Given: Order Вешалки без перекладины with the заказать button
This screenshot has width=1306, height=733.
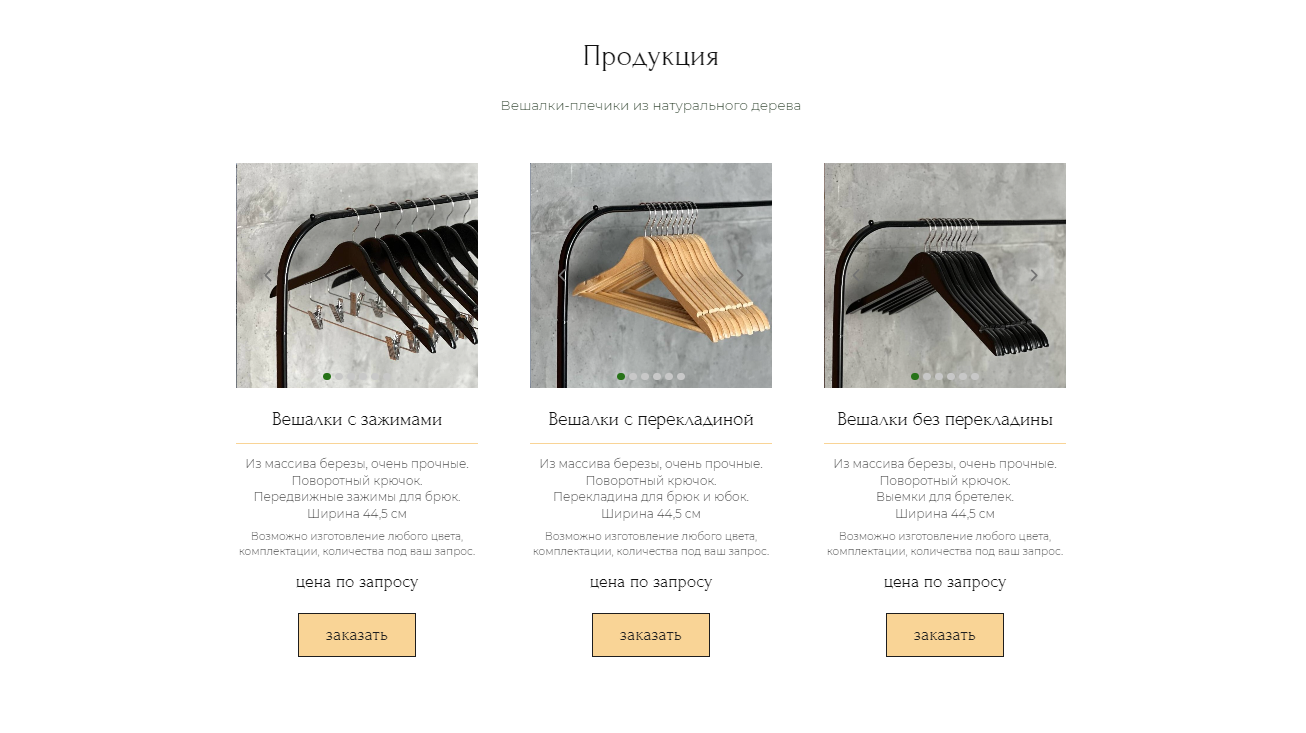Looking at the screenshot, I should (945, 635).
